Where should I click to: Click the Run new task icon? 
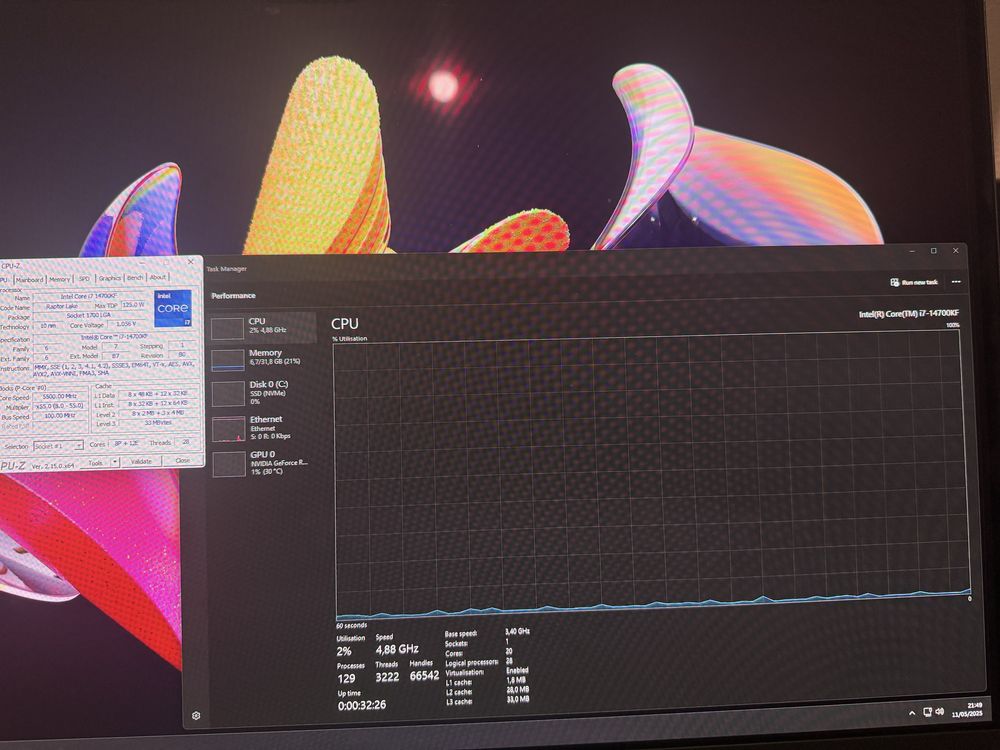895,282
